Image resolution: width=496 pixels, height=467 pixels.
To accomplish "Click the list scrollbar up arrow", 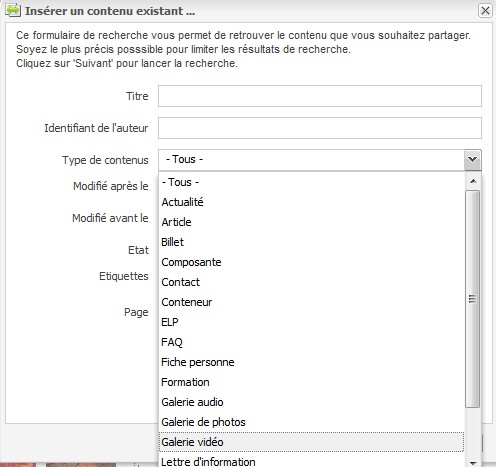I will pos(473,181).
